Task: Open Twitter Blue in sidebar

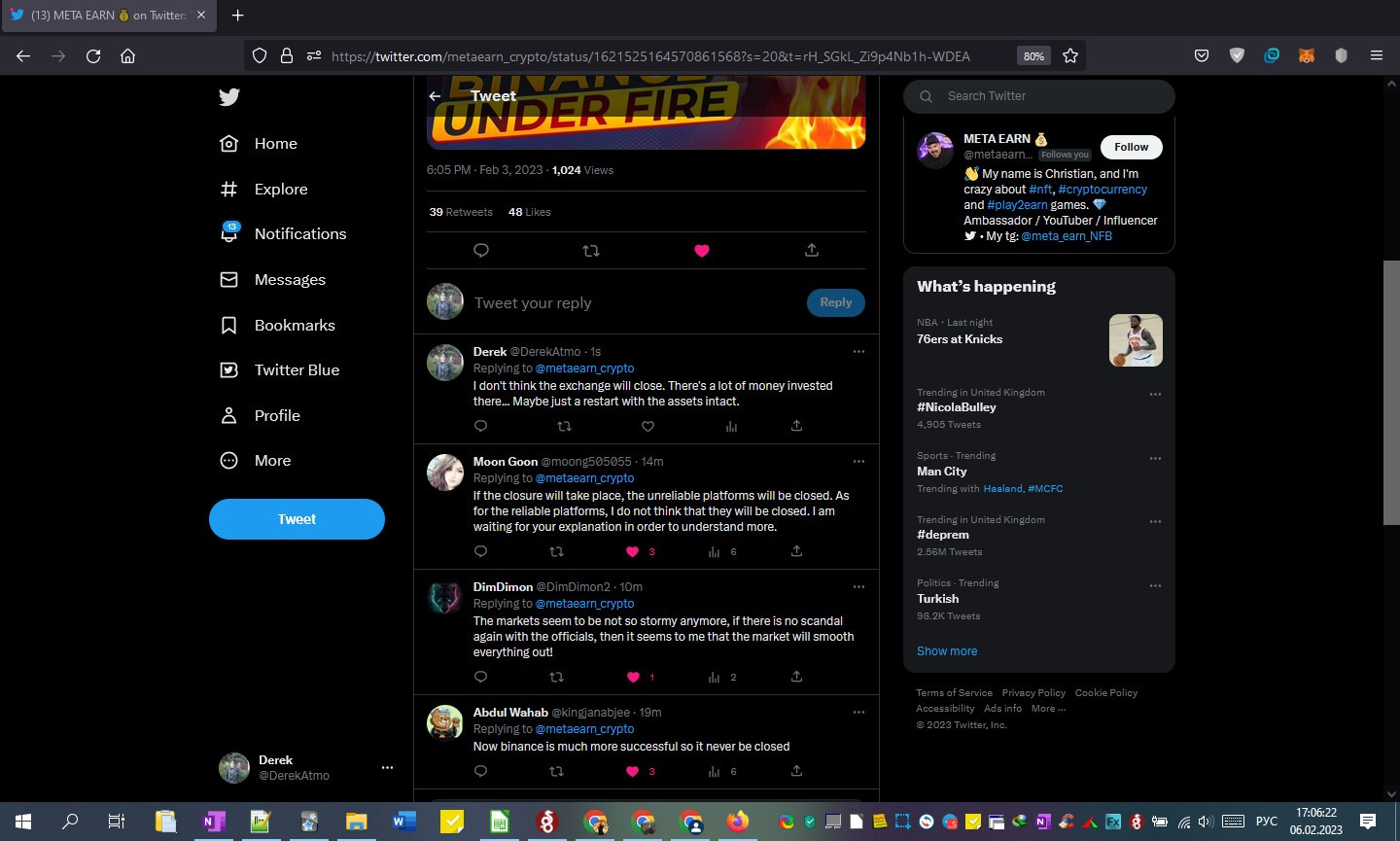Action: (279, 370)
